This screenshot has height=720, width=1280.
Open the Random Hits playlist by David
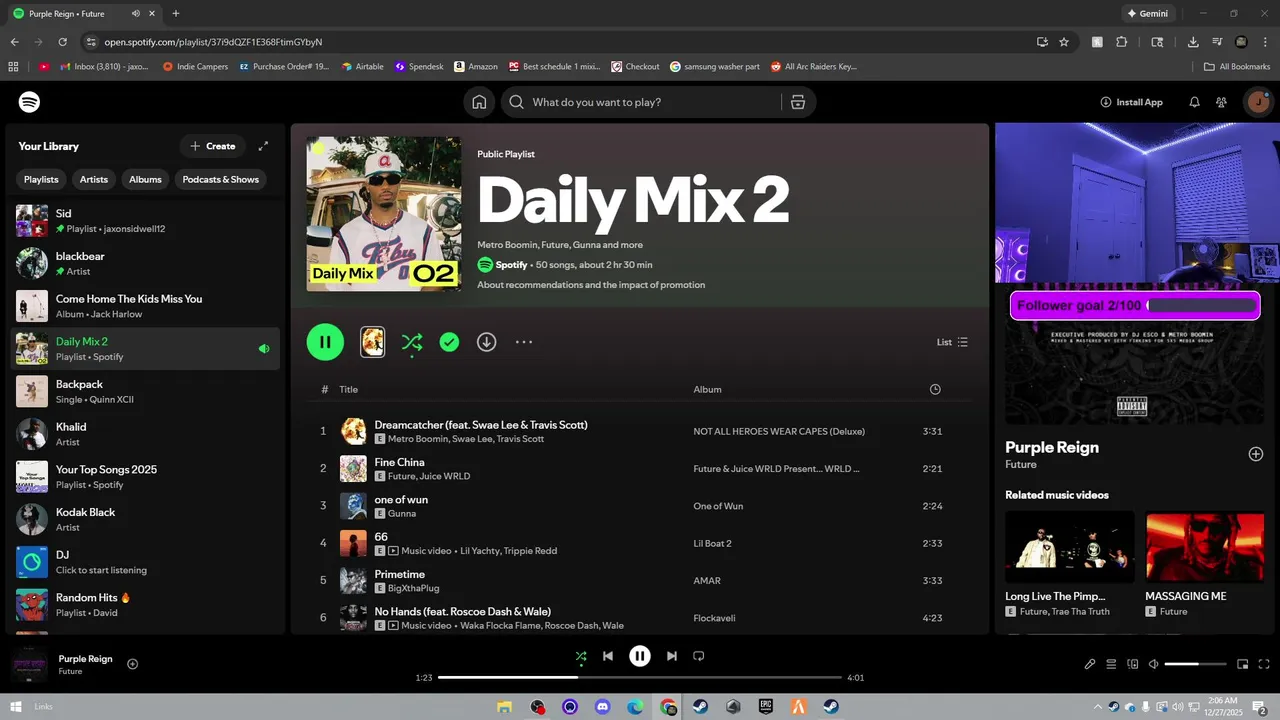point(145,605)
